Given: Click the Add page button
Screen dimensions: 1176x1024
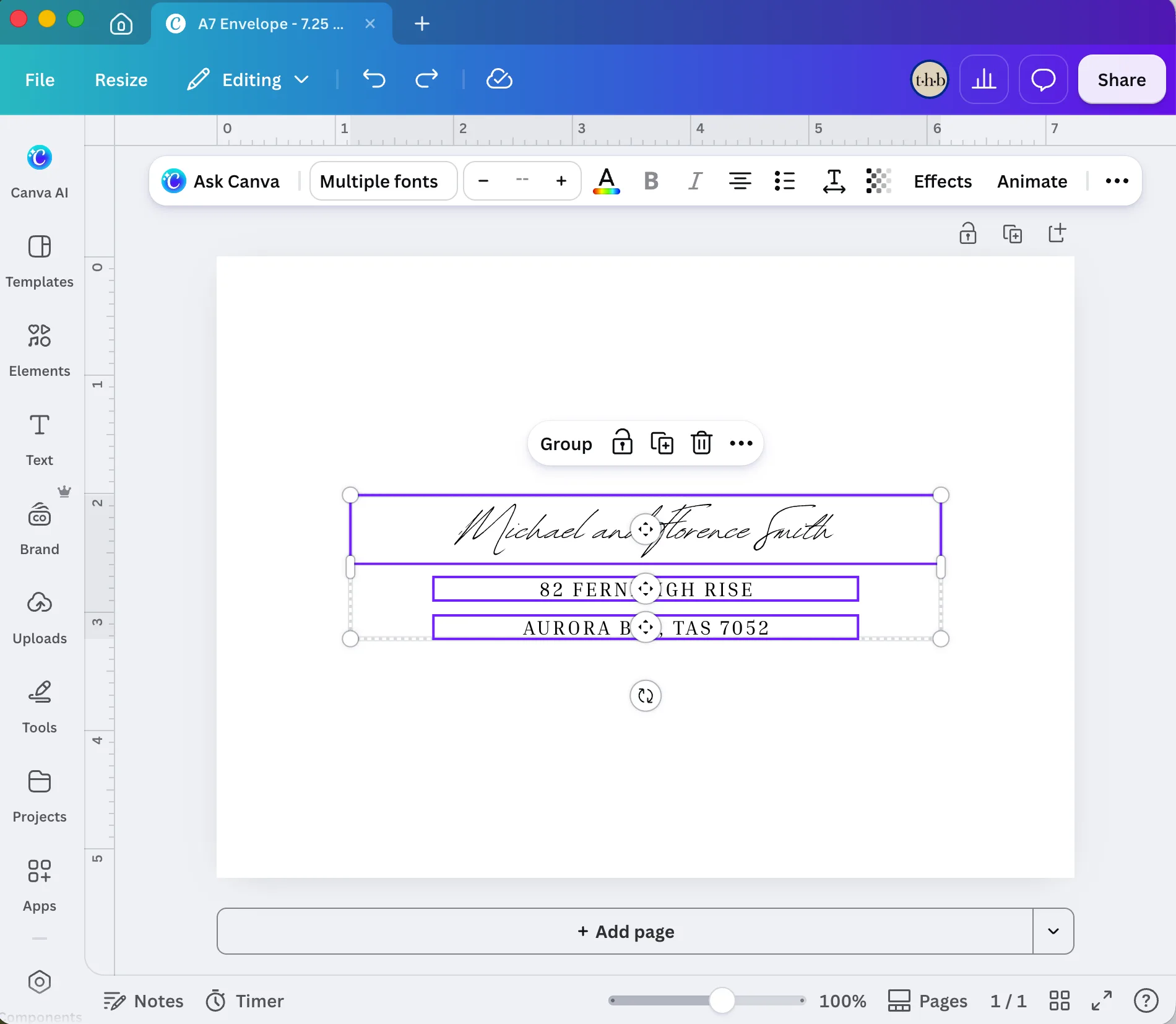Looking at the screenshot, I should tap(625, 931).
